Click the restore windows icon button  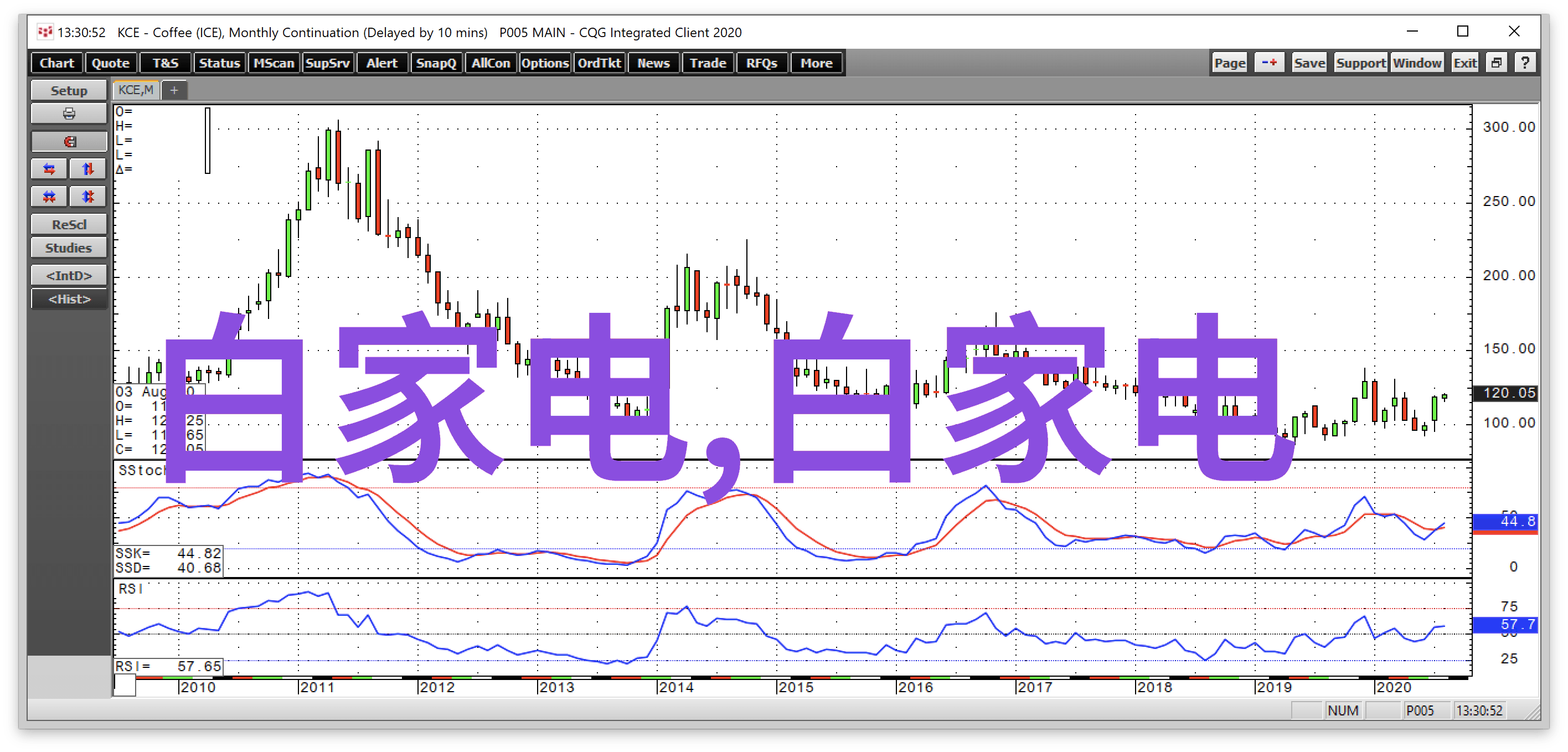(x=1496, y=63)
